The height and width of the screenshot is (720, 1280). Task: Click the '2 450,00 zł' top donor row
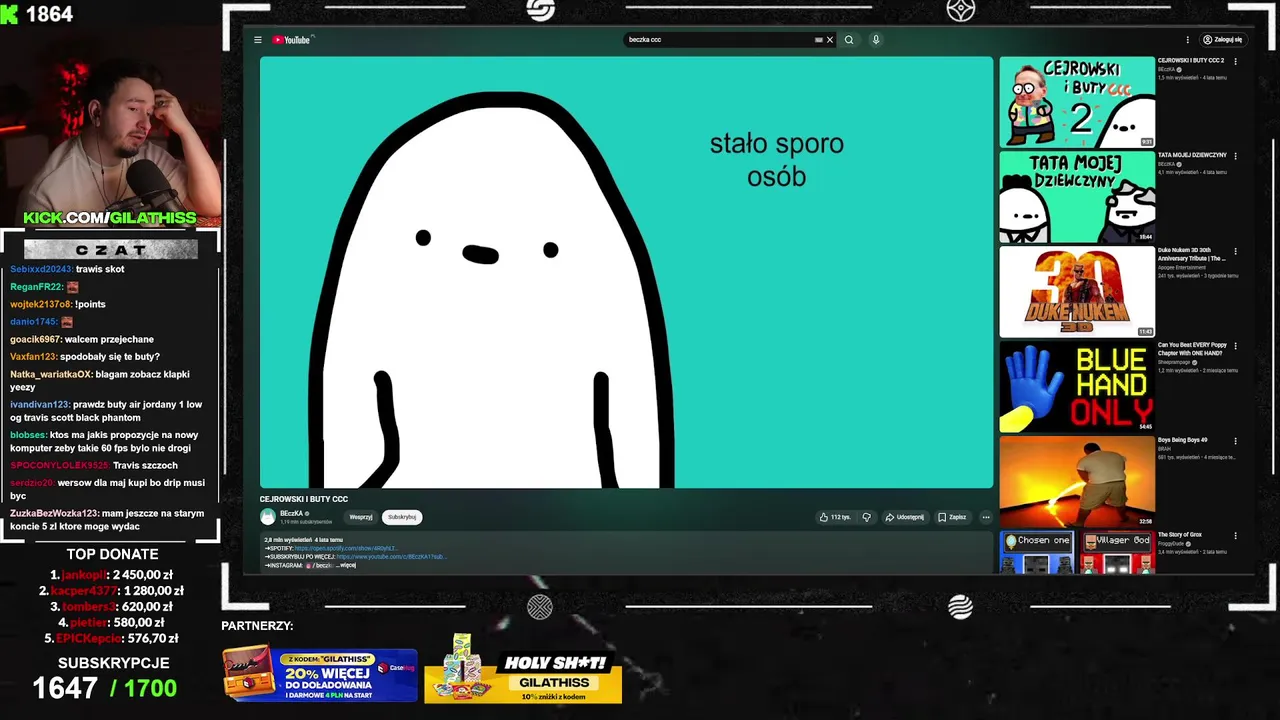(110, 575)
